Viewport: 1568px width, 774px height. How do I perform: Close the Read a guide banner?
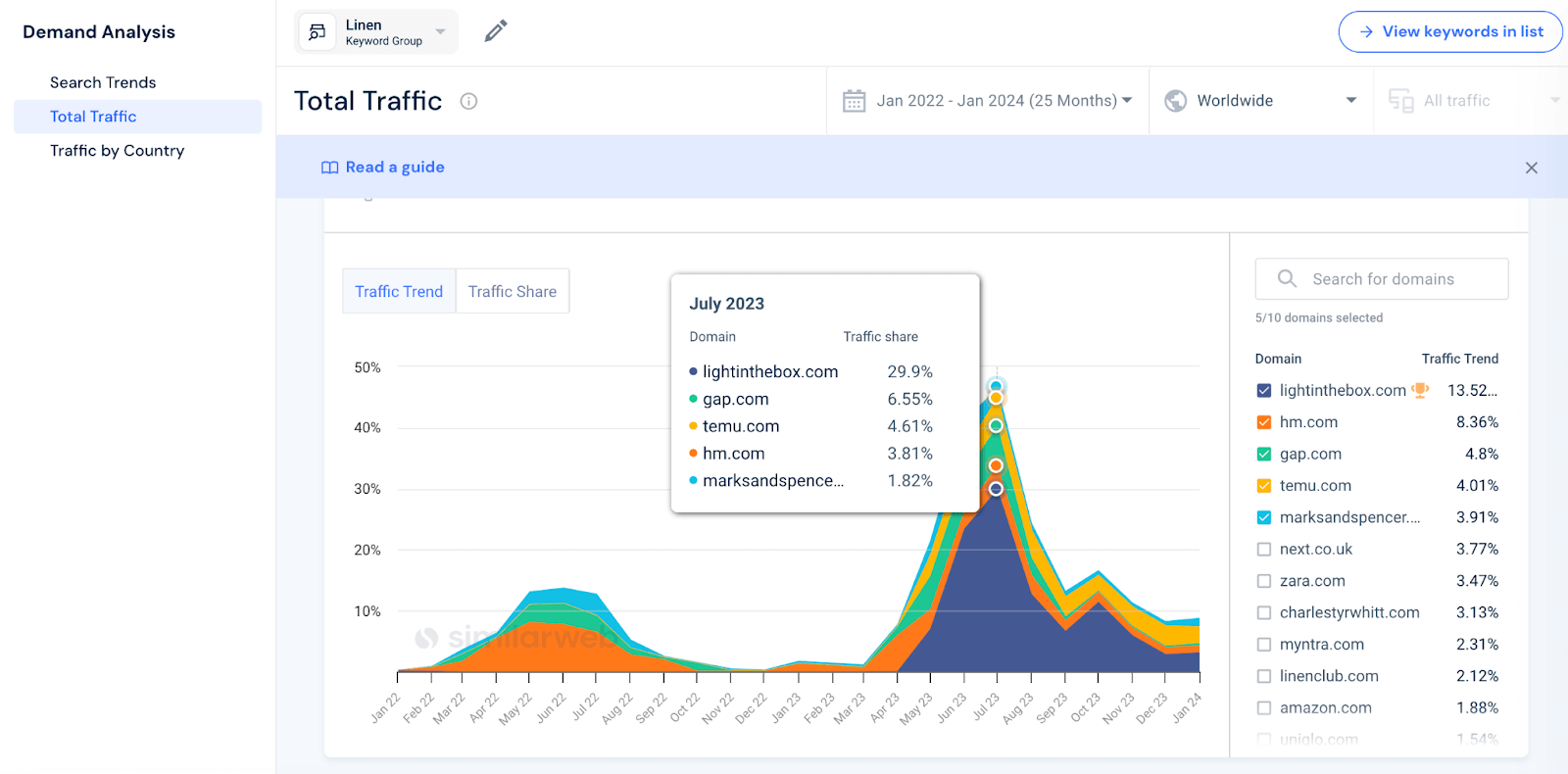(x=1532, y=168)
